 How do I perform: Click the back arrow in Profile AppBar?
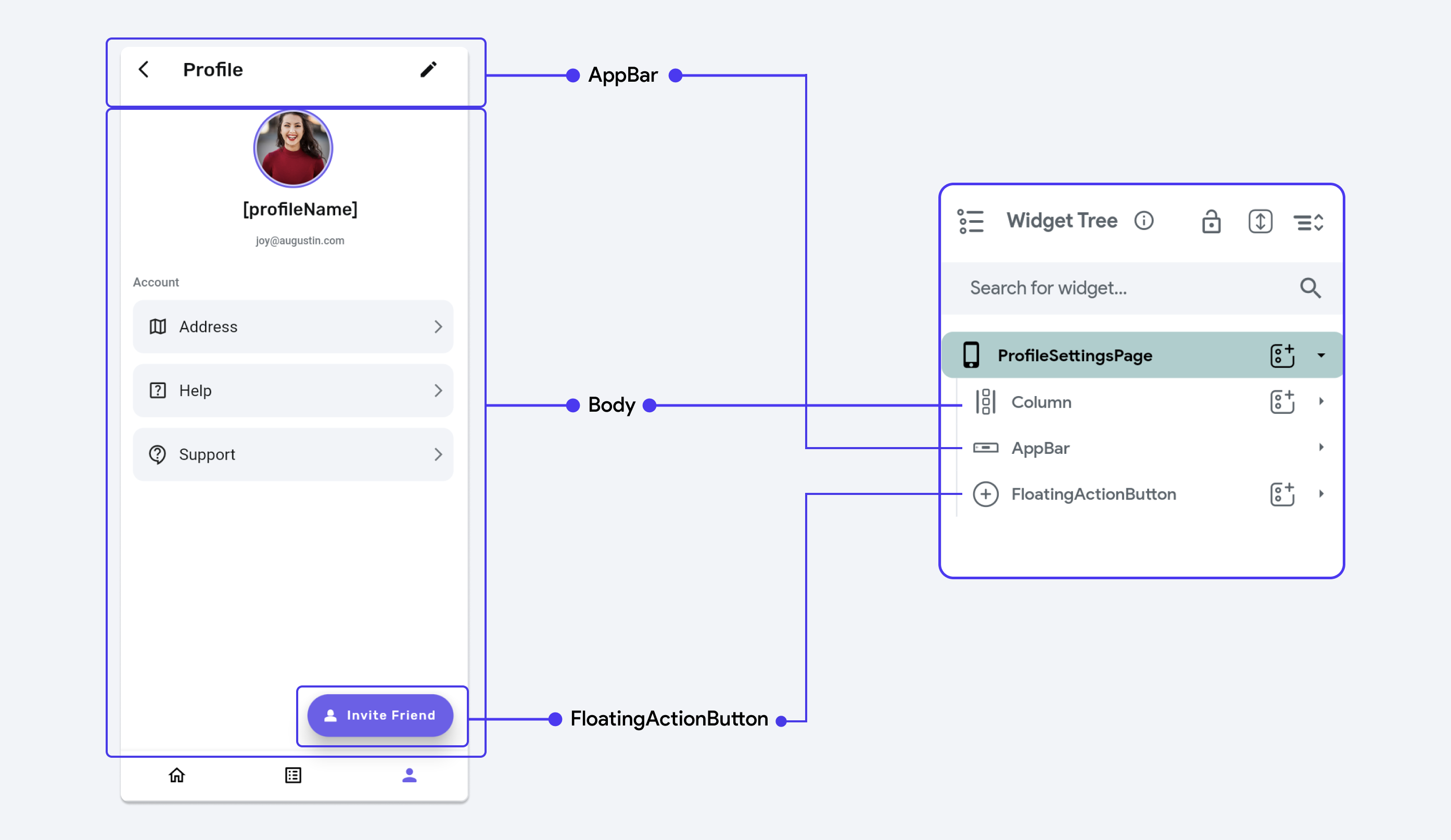143,69
